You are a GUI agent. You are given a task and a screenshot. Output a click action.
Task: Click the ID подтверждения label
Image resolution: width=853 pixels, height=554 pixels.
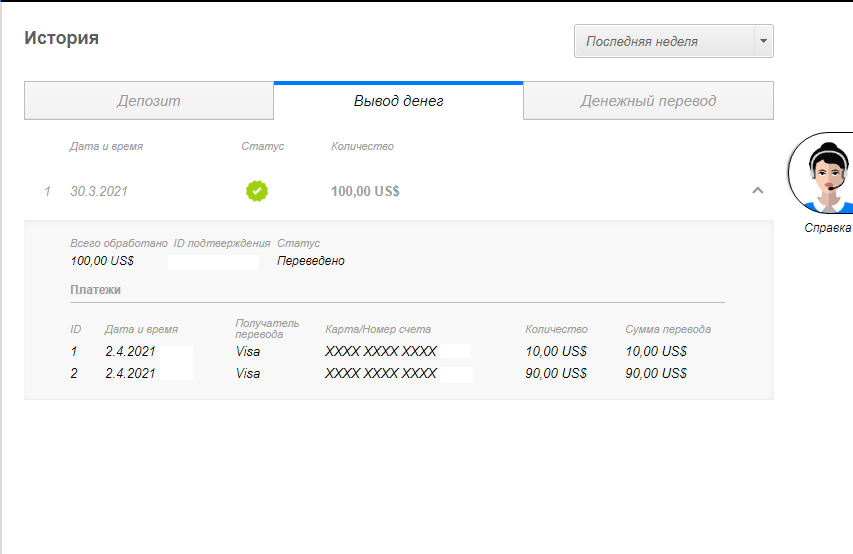point(222,243)
